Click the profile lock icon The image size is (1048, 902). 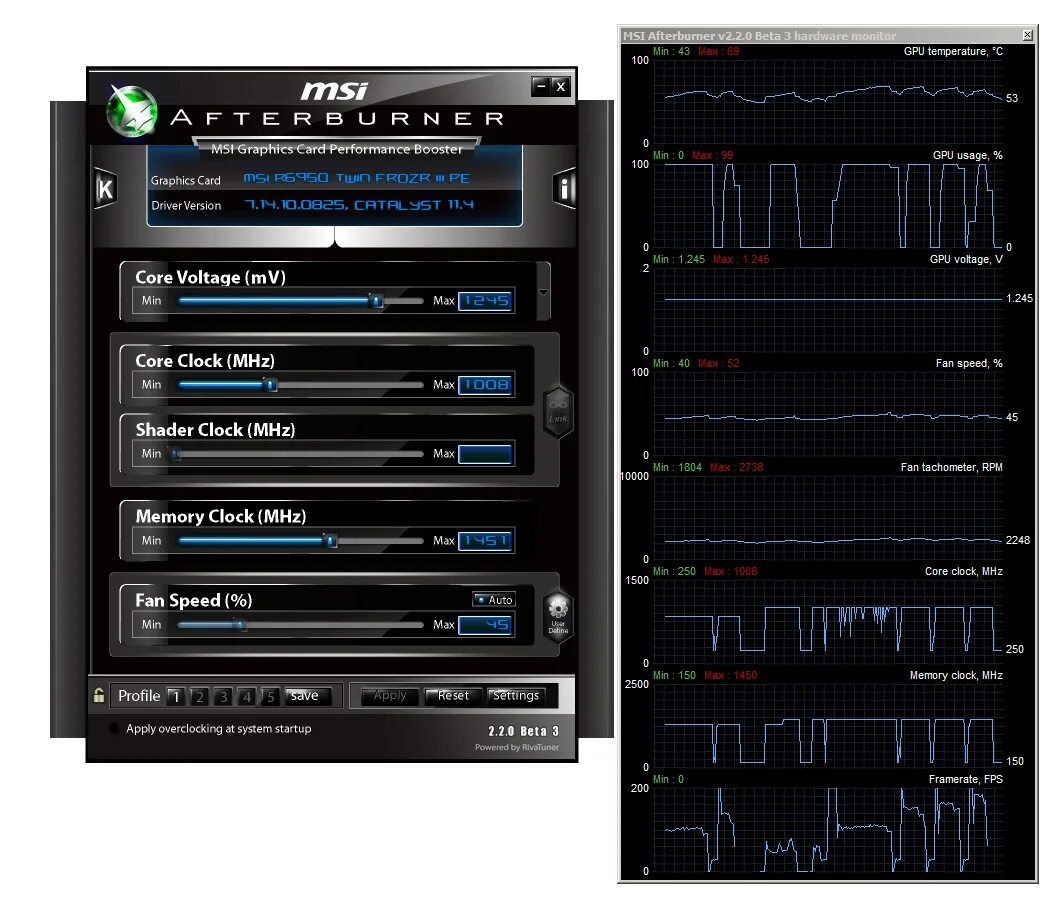coord(99,696)
